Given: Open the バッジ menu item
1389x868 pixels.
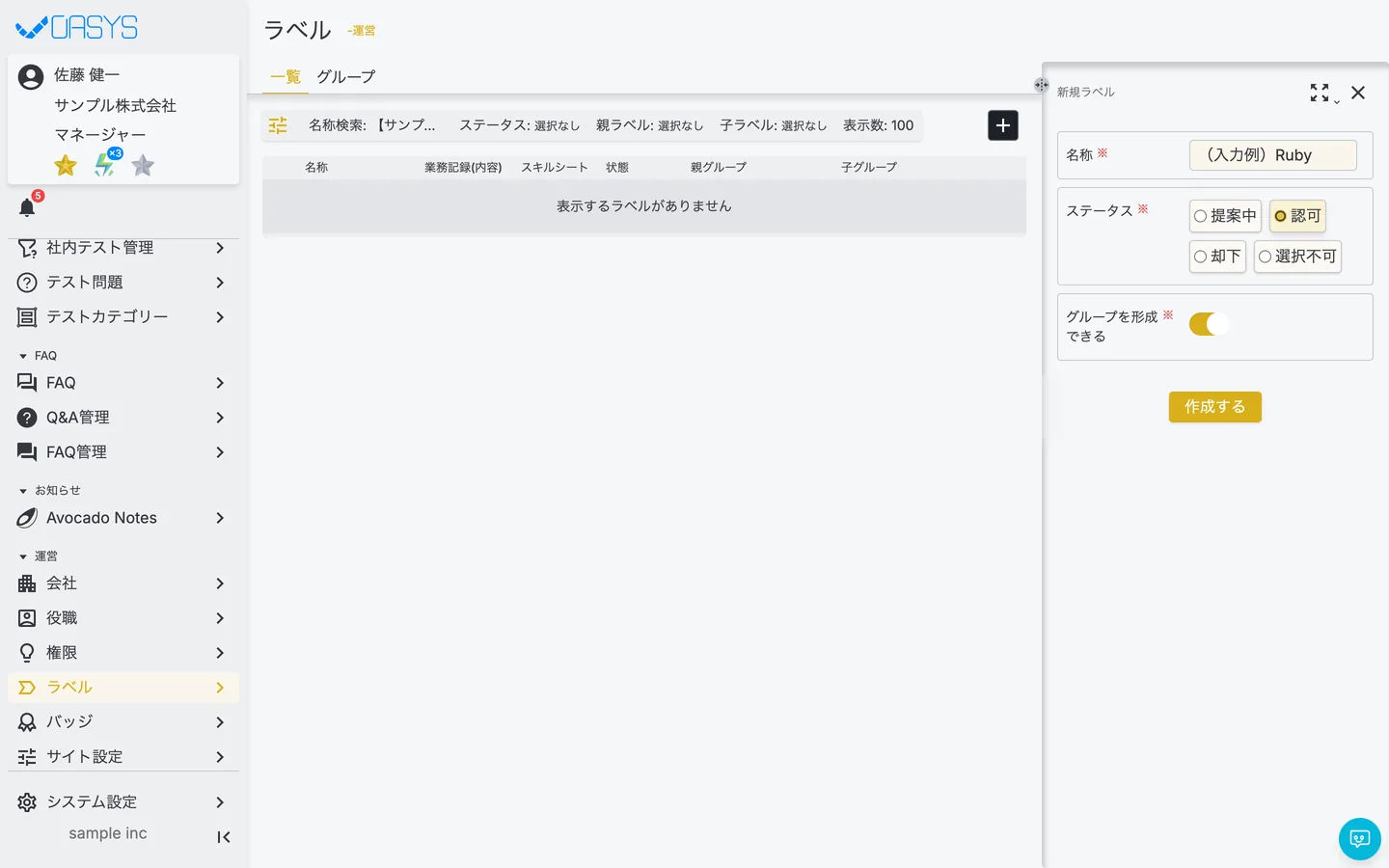Looking at the screenshot, I should (x=123, y=722).
